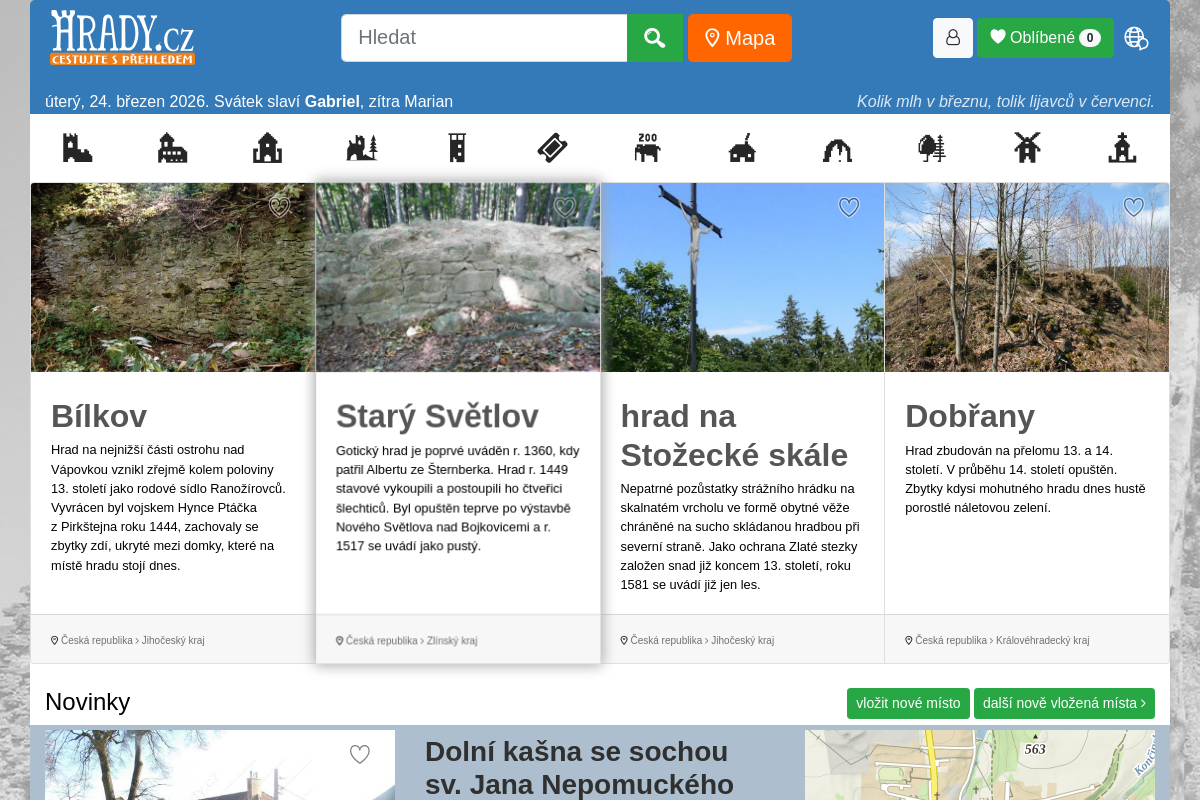Select the lookout tower category icon
The height and width of the screenshot is (800, 1200).
click(457, 148)
